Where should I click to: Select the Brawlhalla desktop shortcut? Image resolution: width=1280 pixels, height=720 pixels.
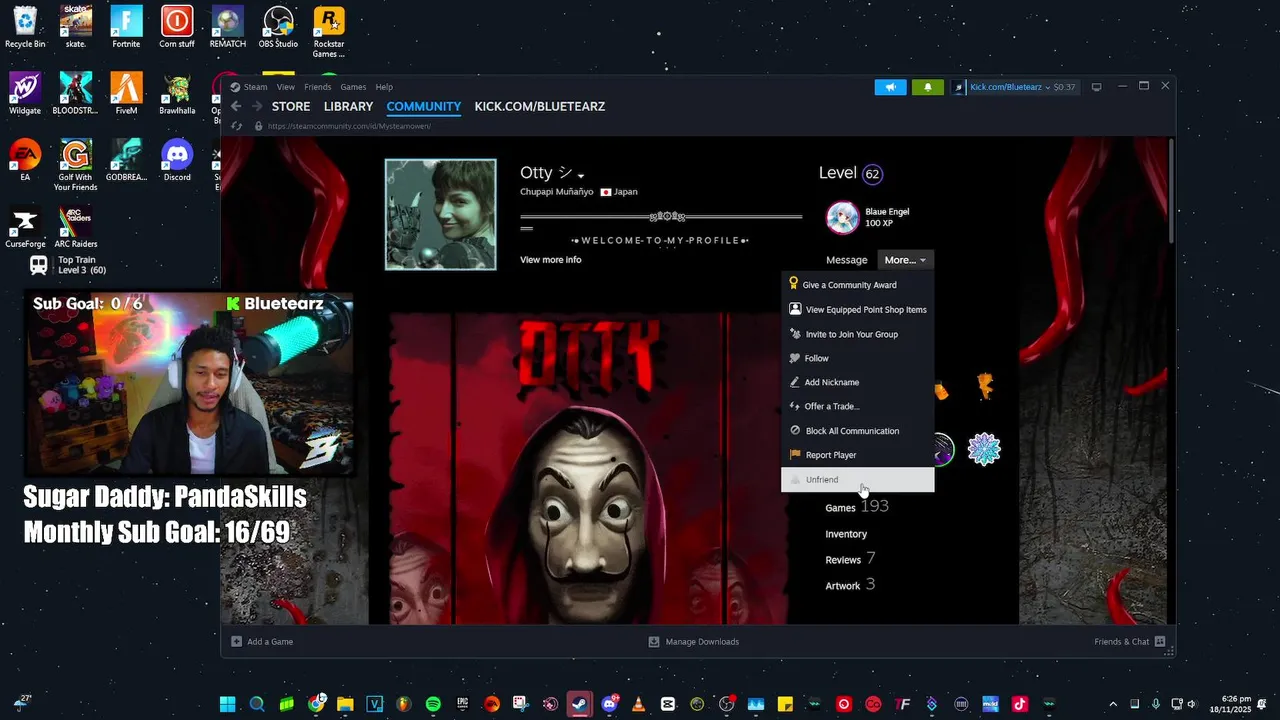[177, 93]
